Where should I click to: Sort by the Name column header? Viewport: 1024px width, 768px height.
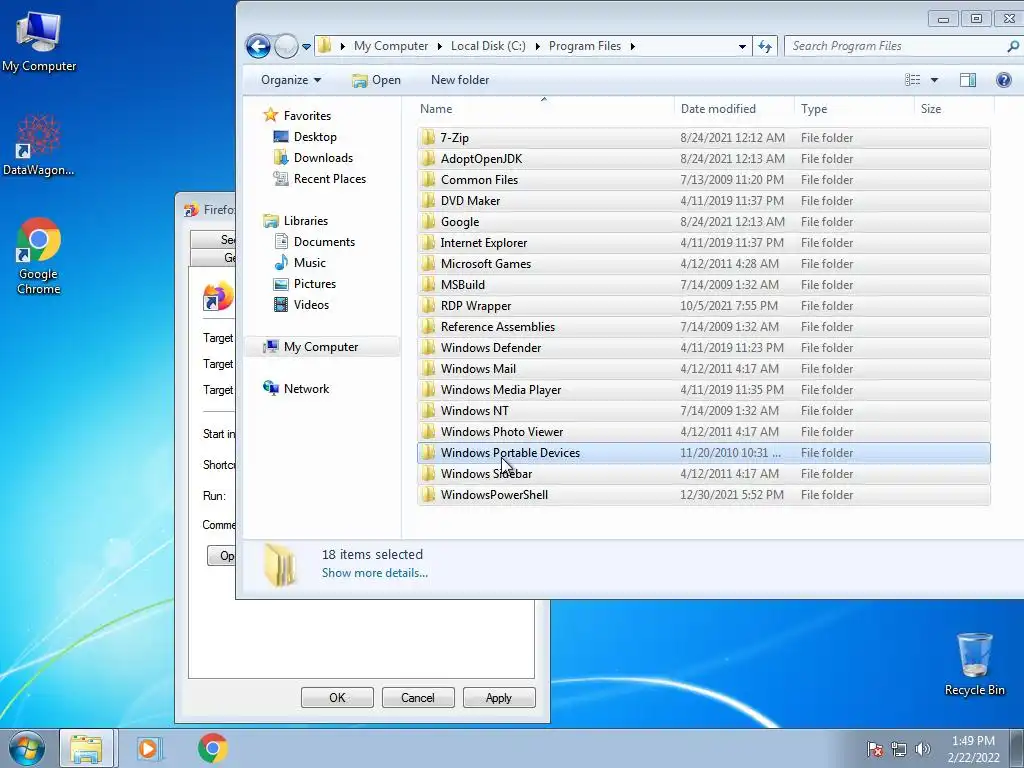(545, 108)
